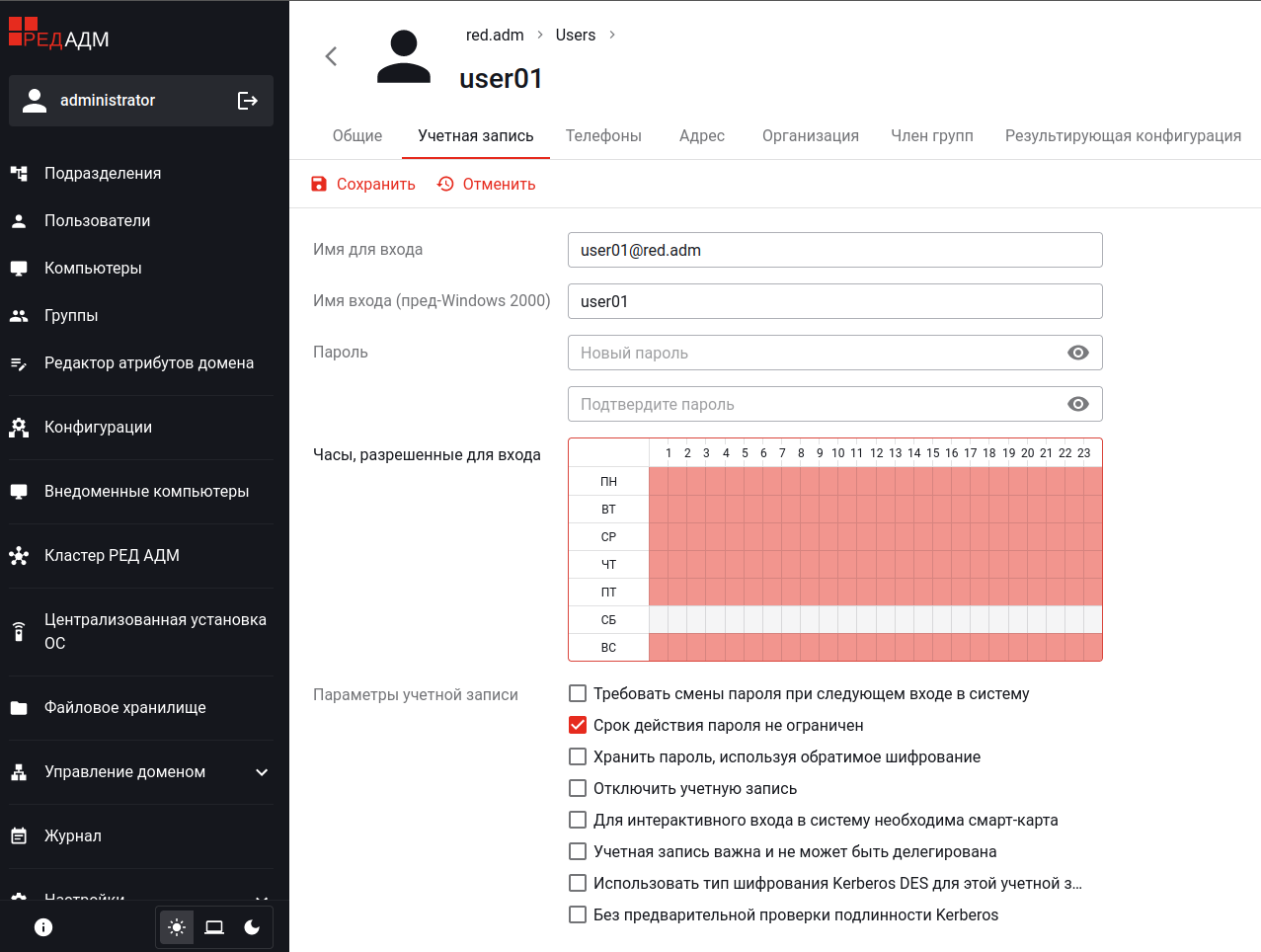Select the dark theme moon icon

click(x=252, y=927)
